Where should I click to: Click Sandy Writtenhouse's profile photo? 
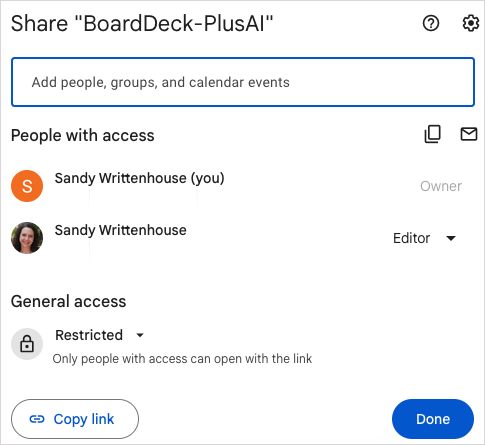[27, 238]
